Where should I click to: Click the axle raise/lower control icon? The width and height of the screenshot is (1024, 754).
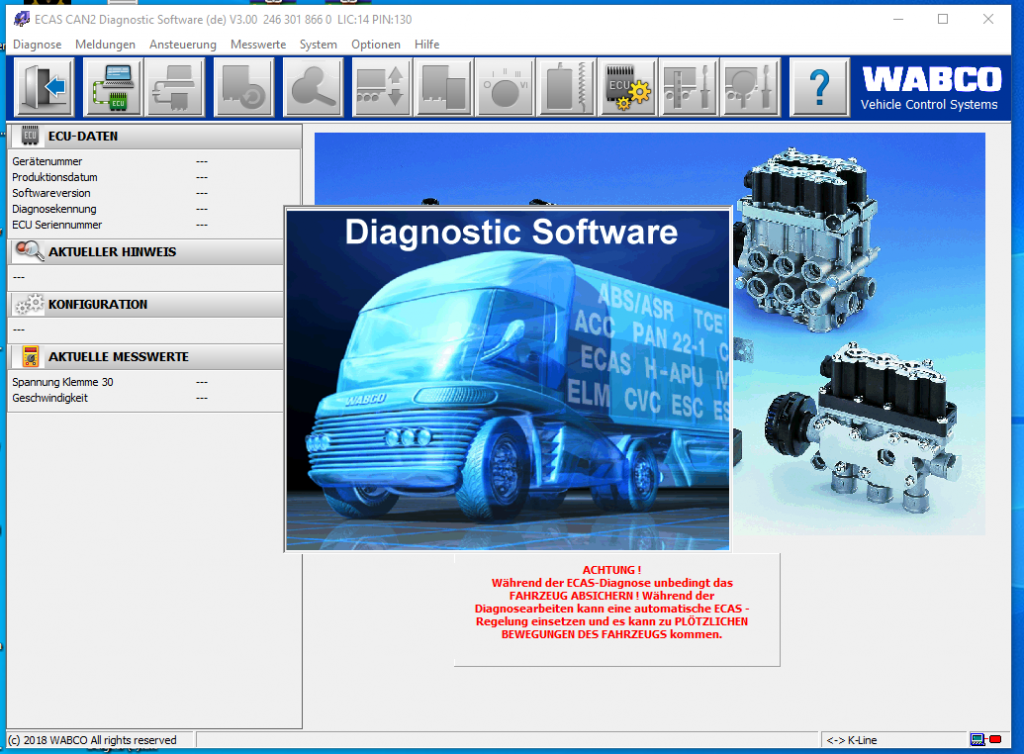pos(380,87)
